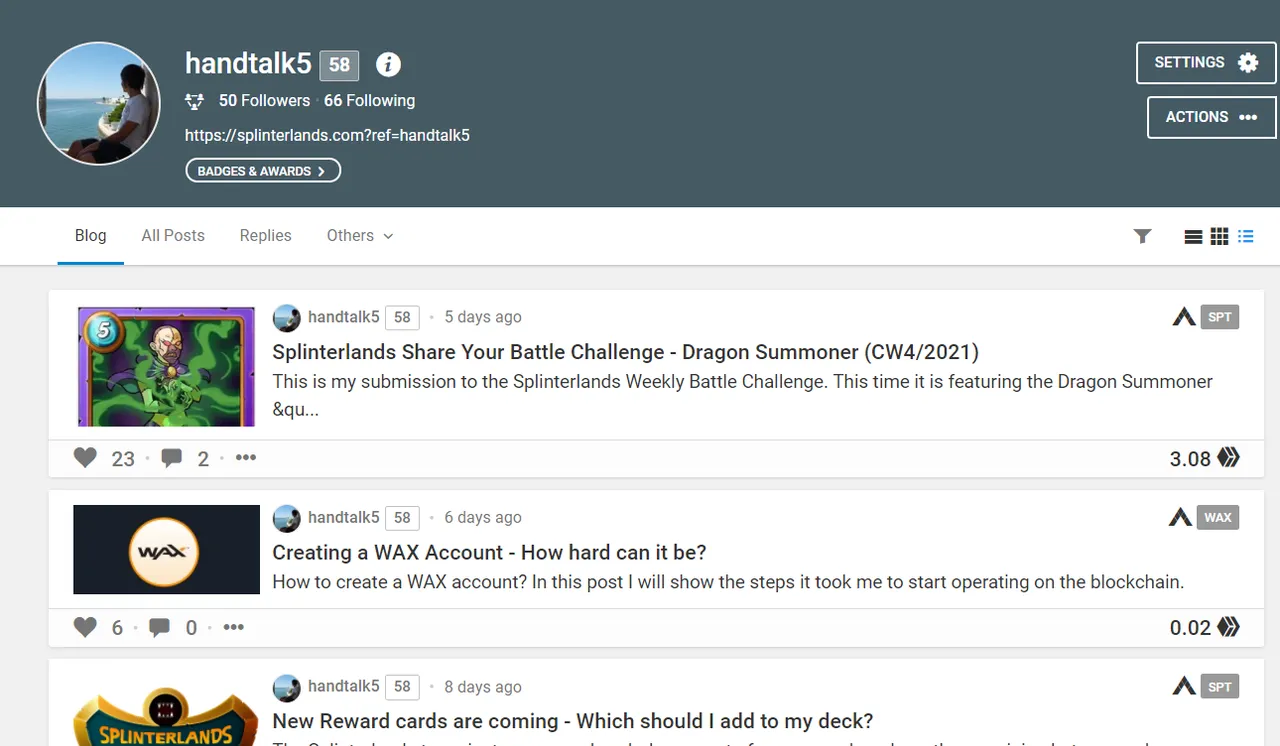The image size is (1280, 746).
Task: View the 50 Followers list
Action: pyautogui.click(x=265, y=101)
